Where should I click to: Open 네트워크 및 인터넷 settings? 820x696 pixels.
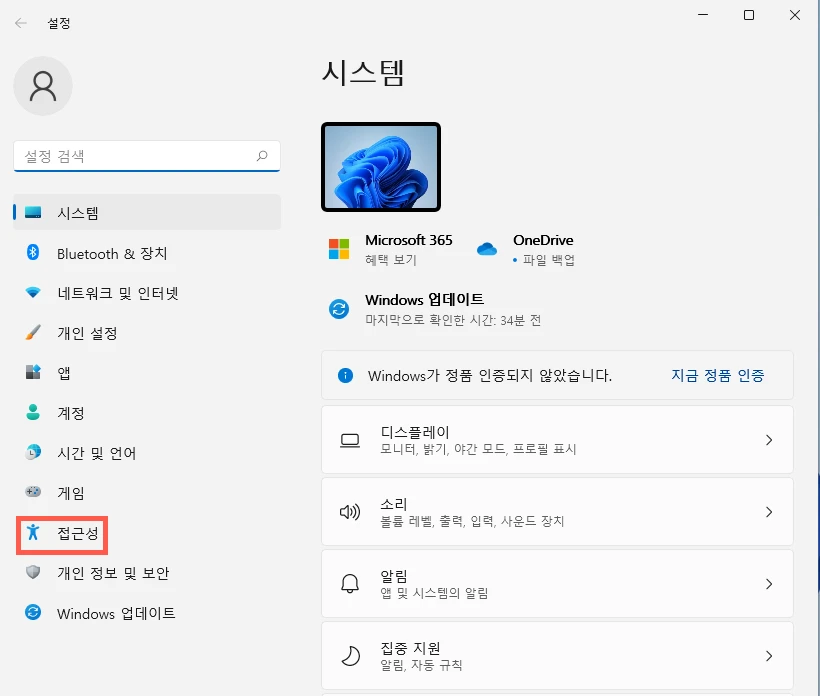pos(31,293)
